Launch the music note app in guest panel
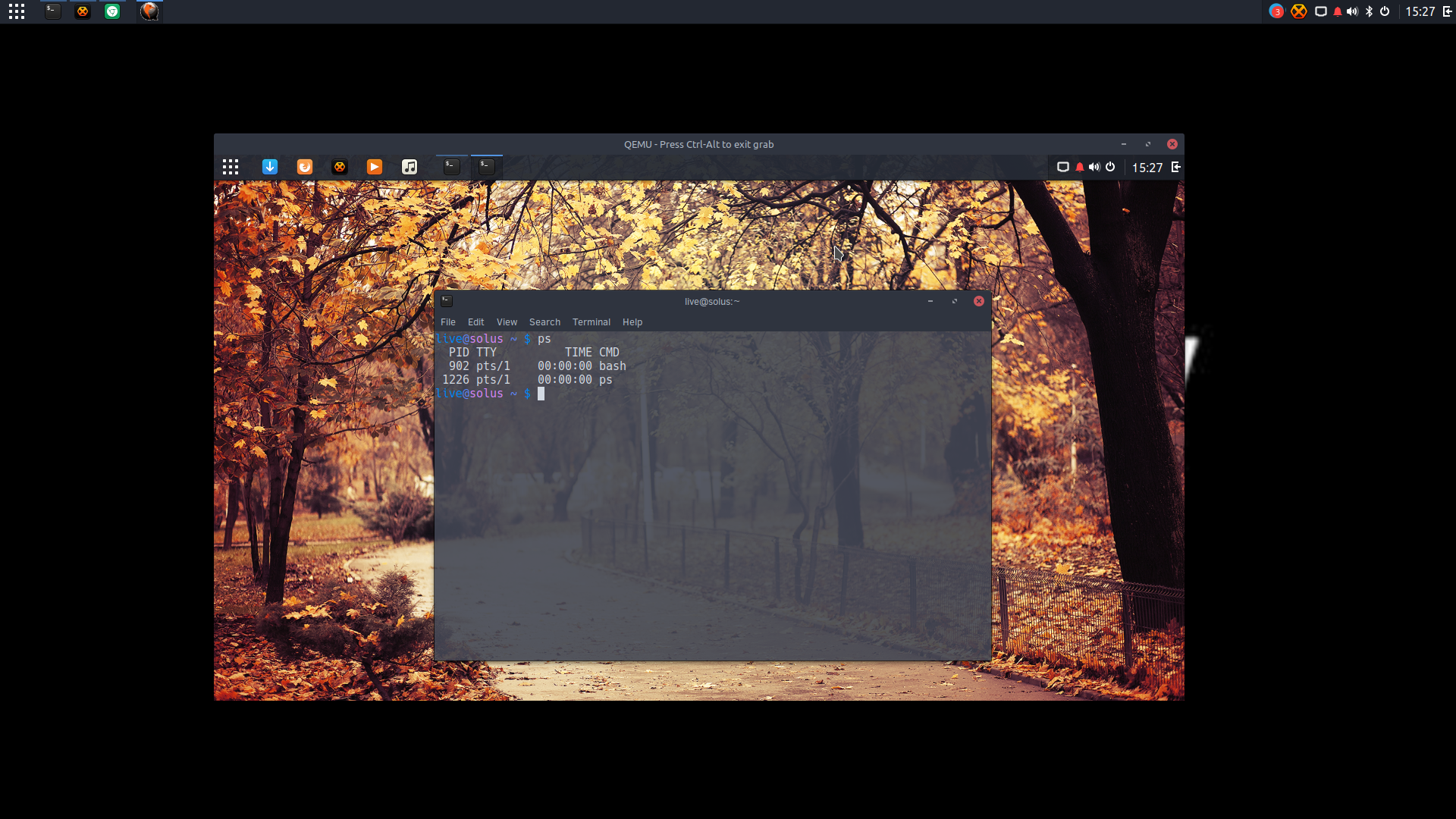Image resolution: width=1456 pixels, height=819 pixels. click(409, 167)
